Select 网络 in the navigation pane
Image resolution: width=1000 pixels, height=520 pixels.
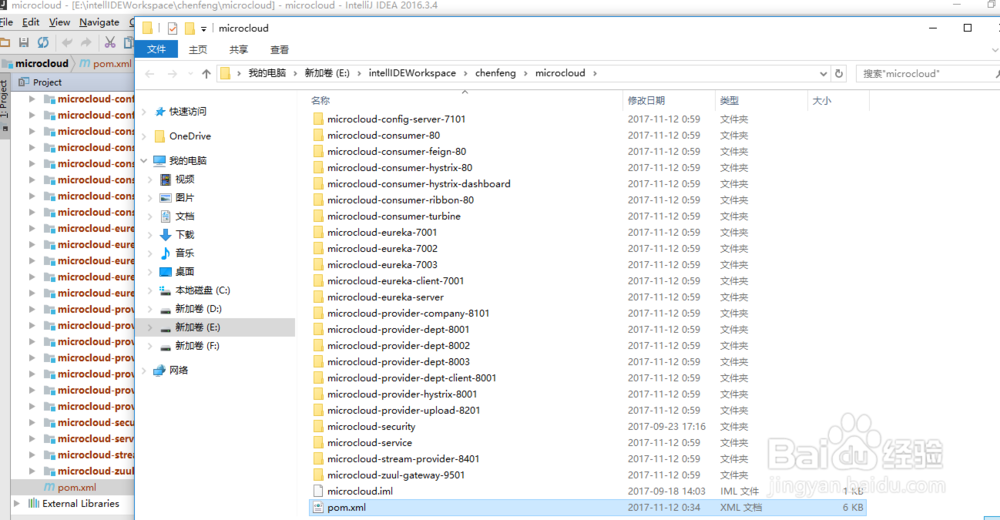point(171,371)
